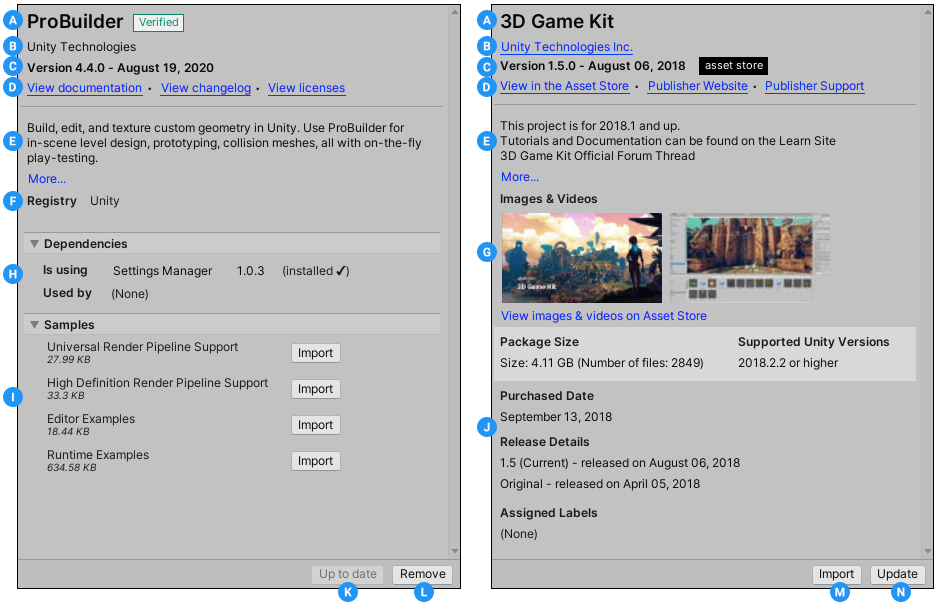
Task: Import the Editor Examples sample
Action: (x=315, y=424)
